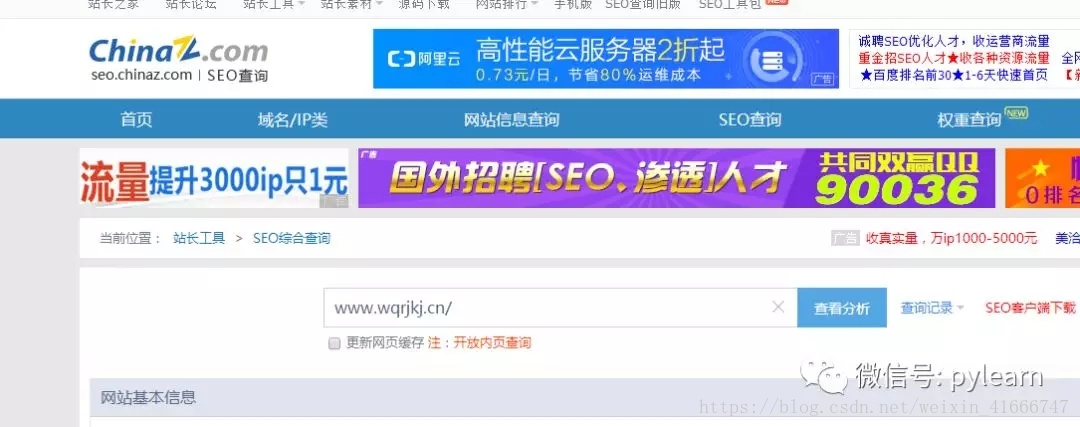
Task: Expand the 站长工具 top menu dropdown
Action: (273, 4)
